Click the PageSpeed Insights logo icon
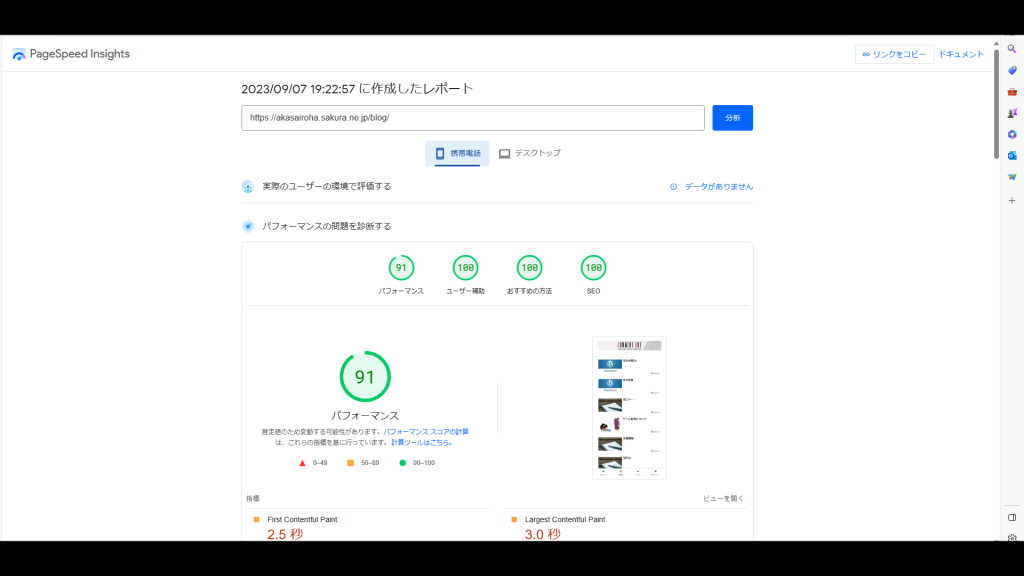Viewport: 1024px width, 576px height. [19, 54]
